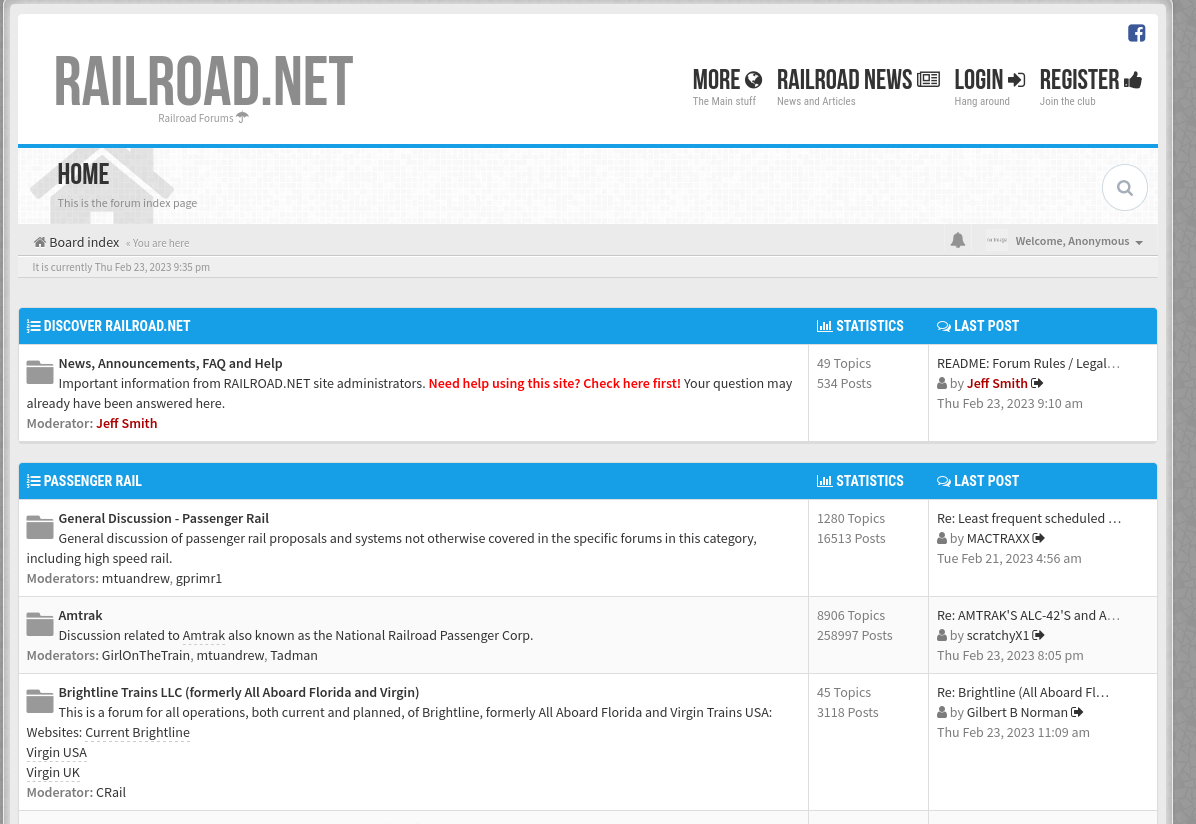View latest post arrow next to MACTRAXX
This screenshot has width=1196, height=824.
coord(1038,538)
